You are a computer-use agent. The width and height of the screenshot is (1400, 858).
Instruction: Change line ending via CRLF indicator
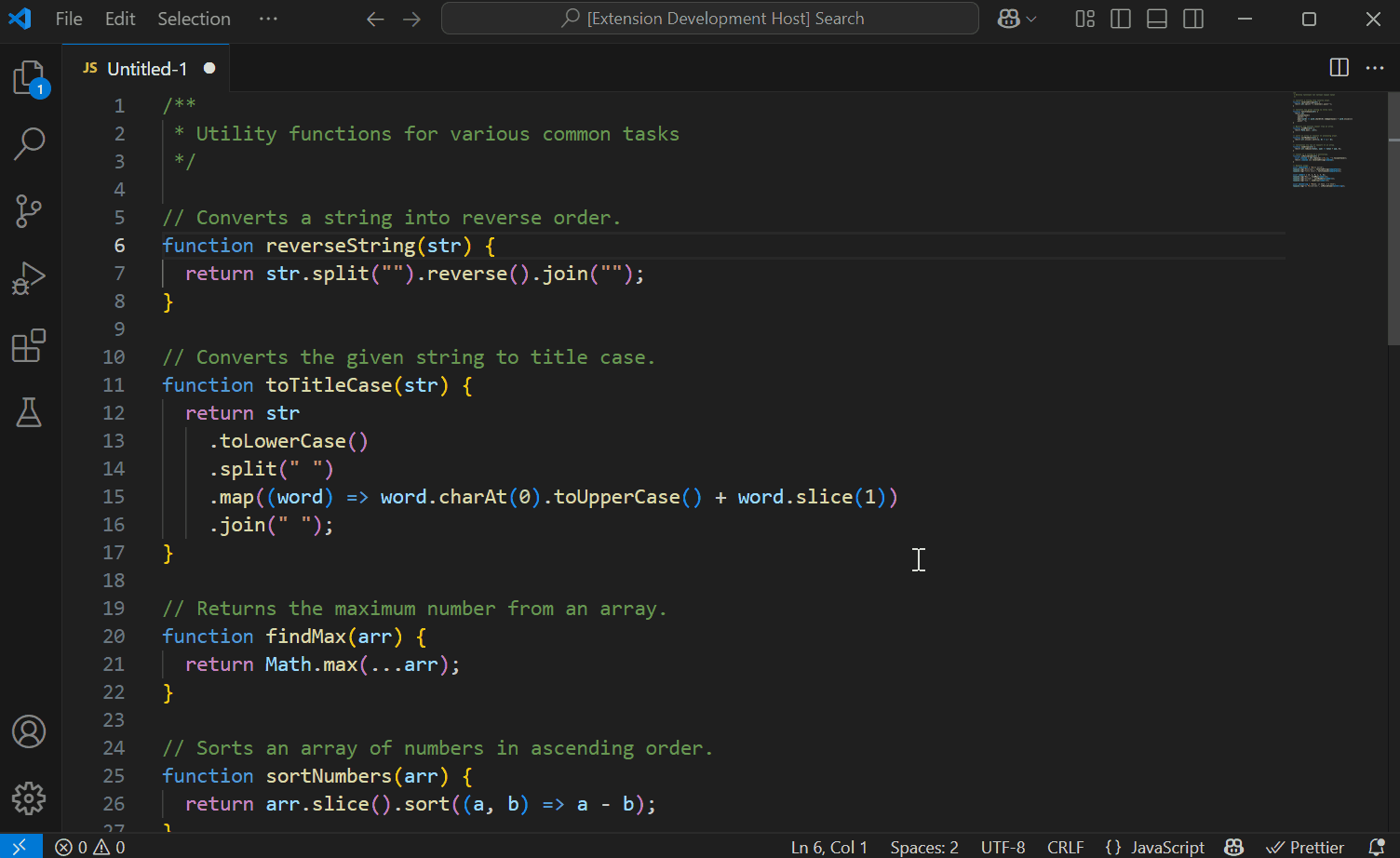(1066, 847)
